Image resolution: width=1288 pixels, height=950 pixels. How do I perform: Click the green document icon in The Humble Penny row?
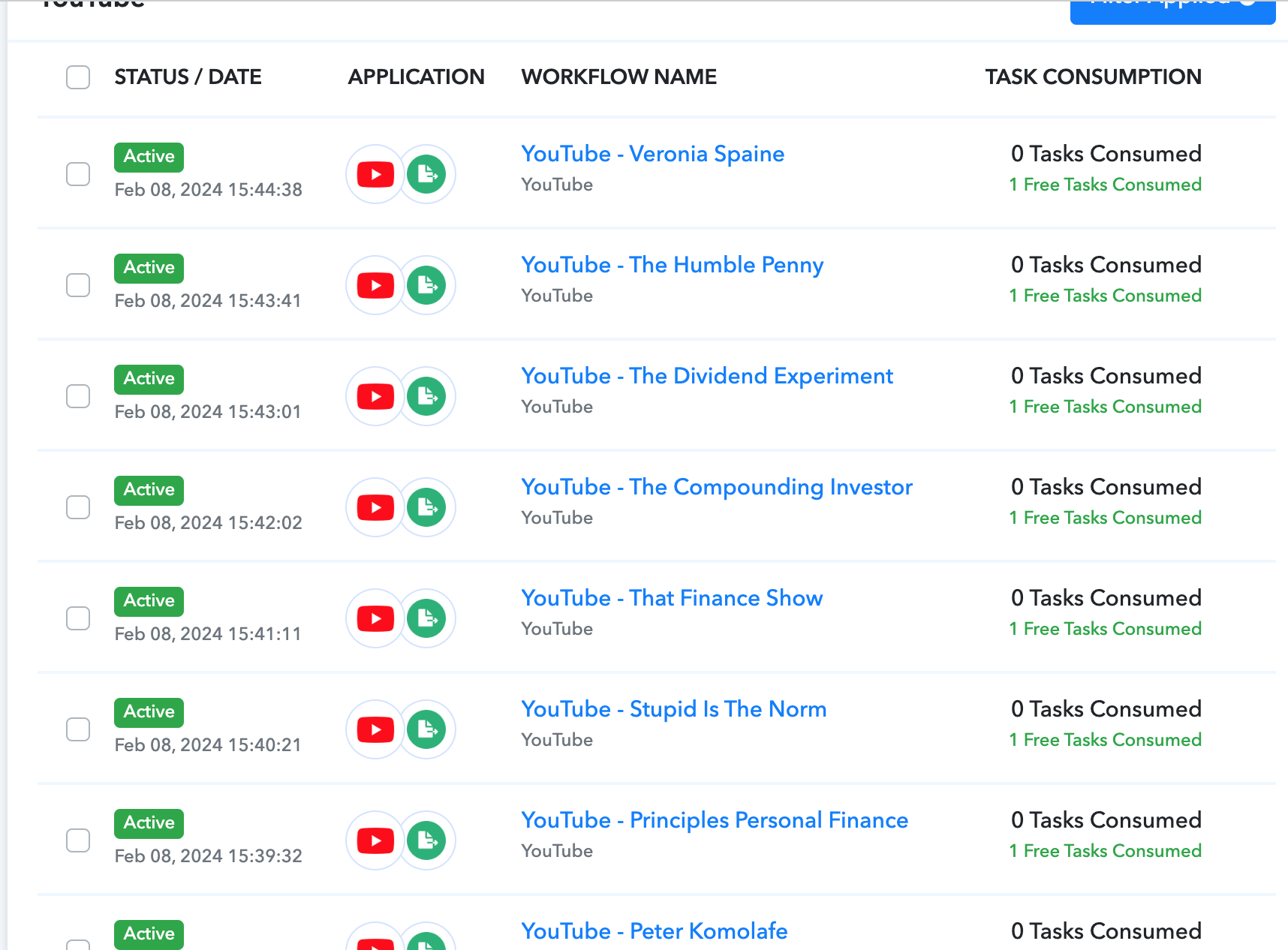coord(426,285)
